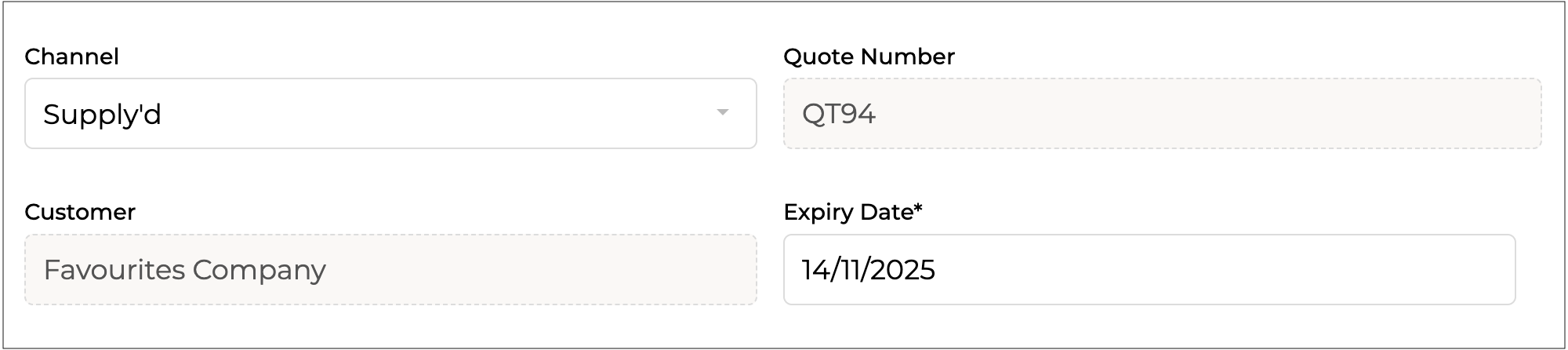Viewport: 1568px width, 350px height.
Task: Click the Customer label
Action: [x=80, y=212]
